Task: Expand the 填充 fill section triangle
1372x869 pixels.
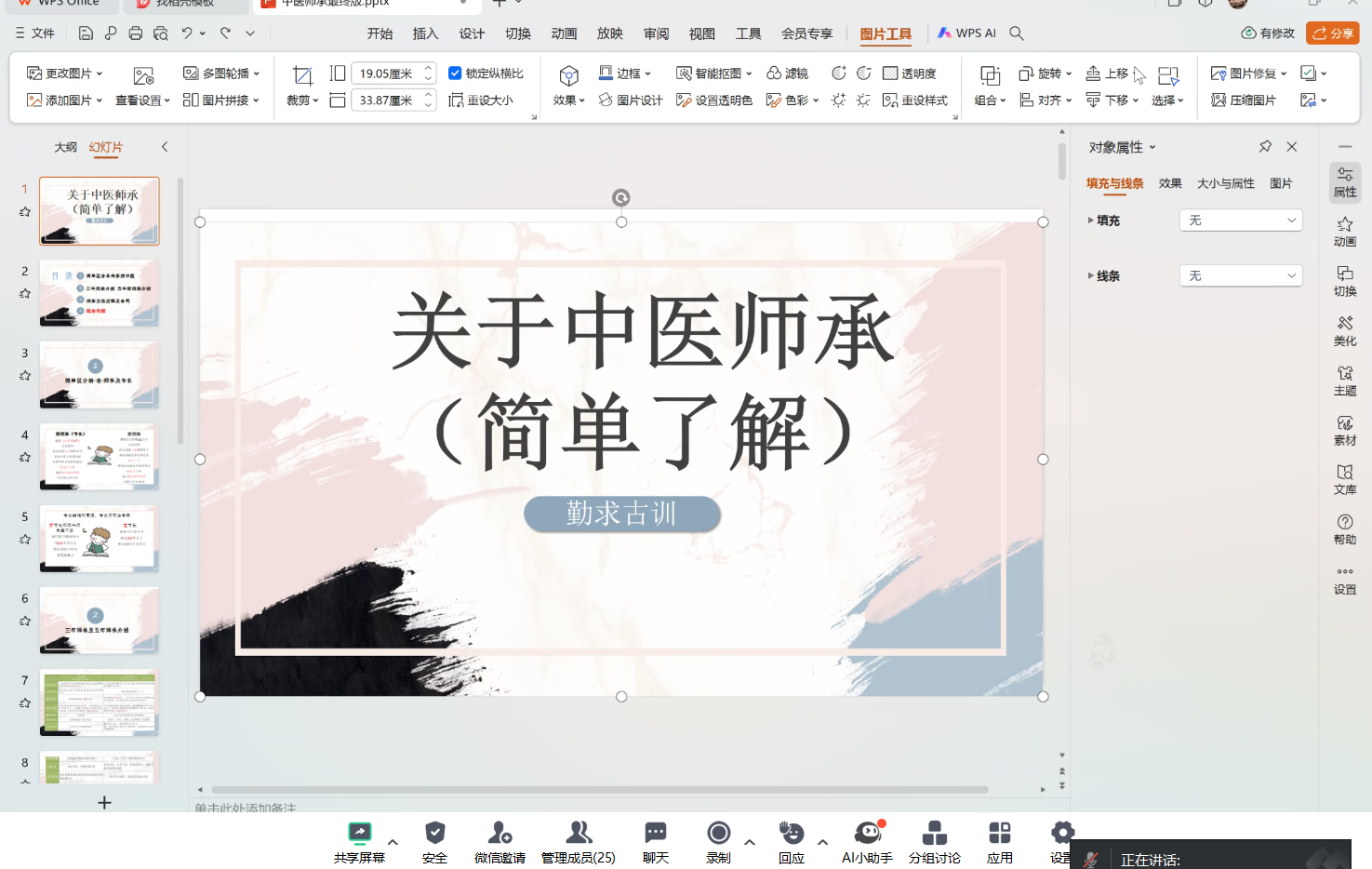Action: 1091,221
